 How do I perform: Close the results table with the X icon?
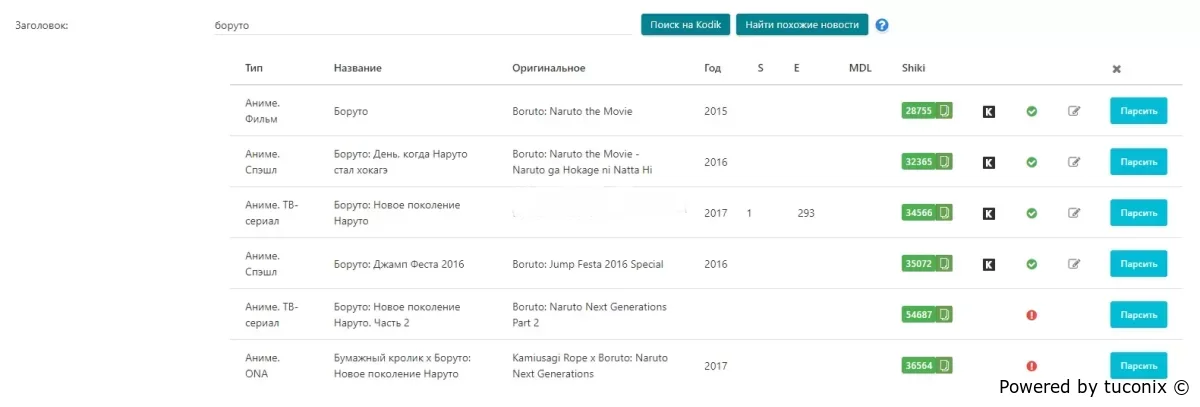(x=1117, y=69)
